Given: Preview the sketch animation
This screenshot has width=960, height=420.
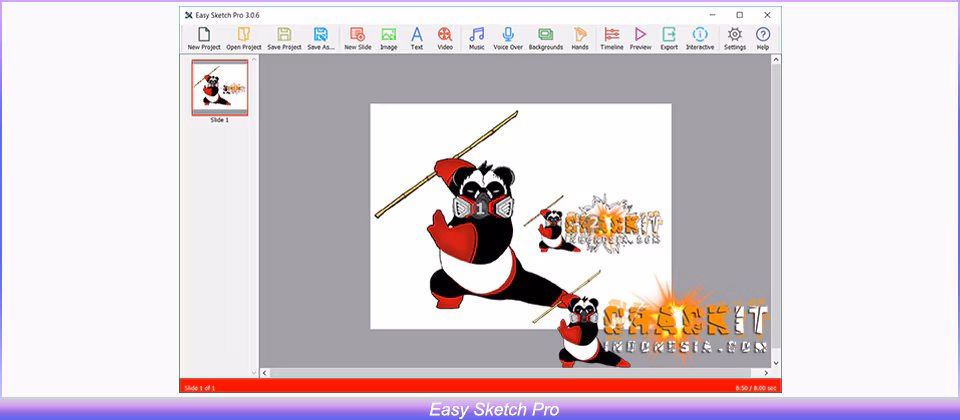Looking at the screenshot, I should pyautogui.click(x=640, y=39).
